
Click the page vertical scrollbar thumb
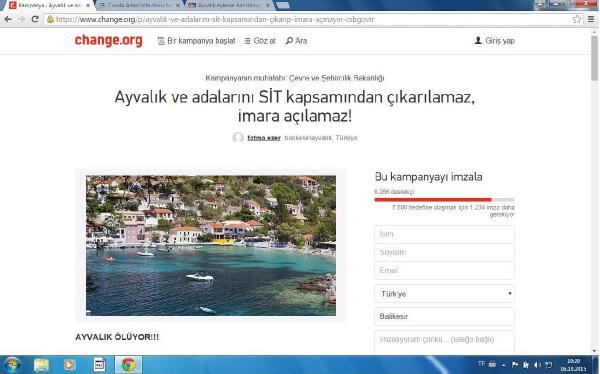click(594, 57)
